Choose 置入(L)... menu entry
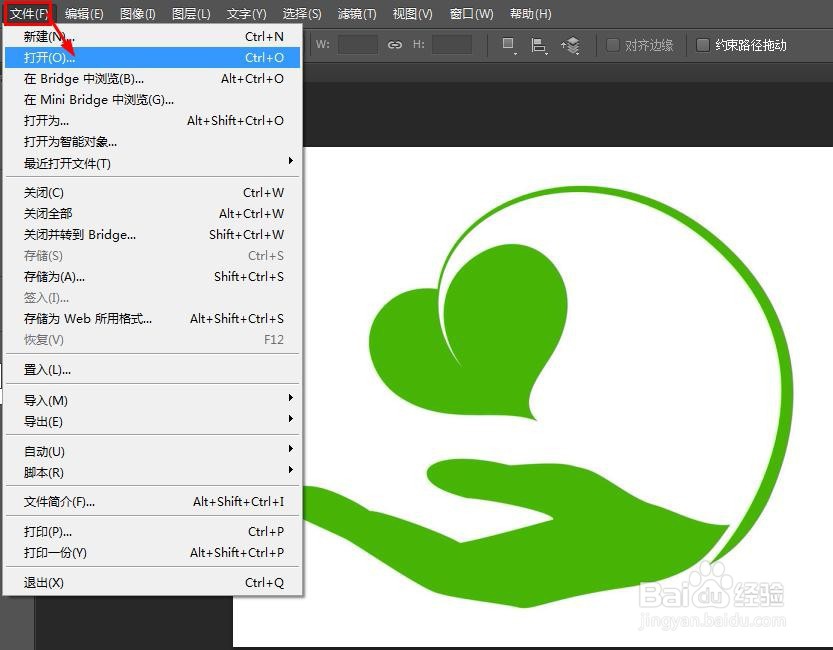 [152, 370]
